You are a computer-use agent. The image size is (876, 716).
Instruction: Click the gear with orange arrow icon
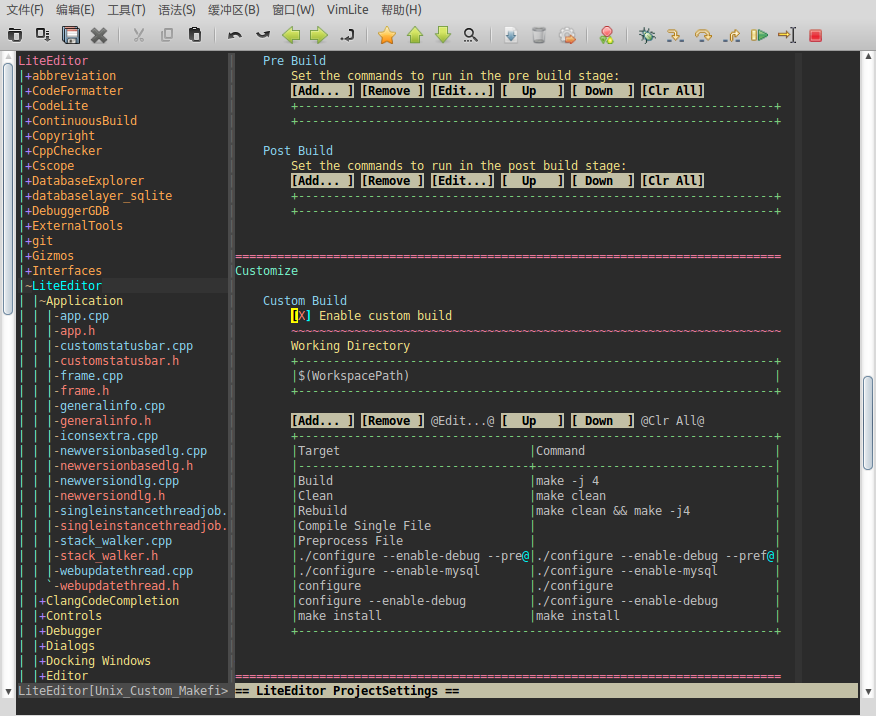(567, 35)
